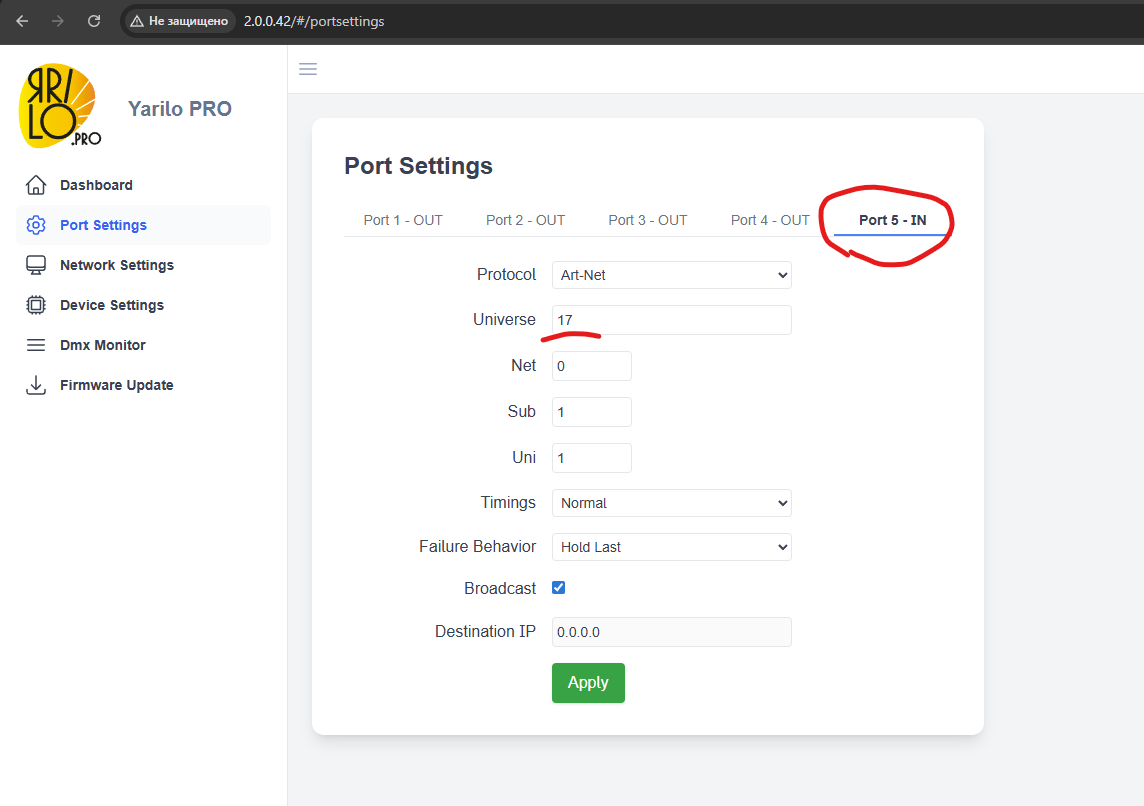Click the browser address bar URL
Image resolution: width=1144 pixels, height=806 pixels.
coord(314,21)
